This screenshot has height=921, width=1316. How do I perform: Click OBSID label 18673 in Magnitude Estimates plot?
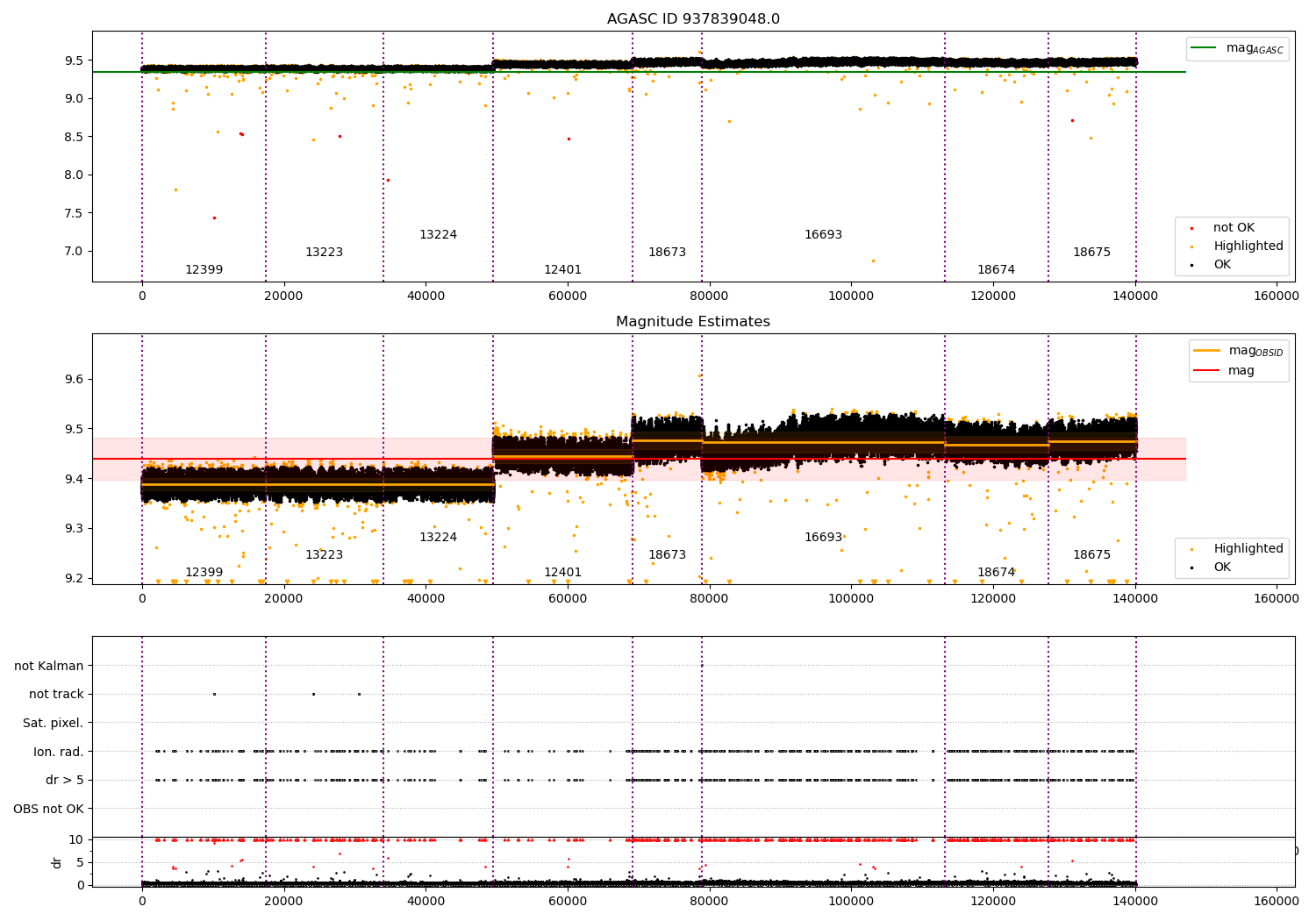[667, 555]
